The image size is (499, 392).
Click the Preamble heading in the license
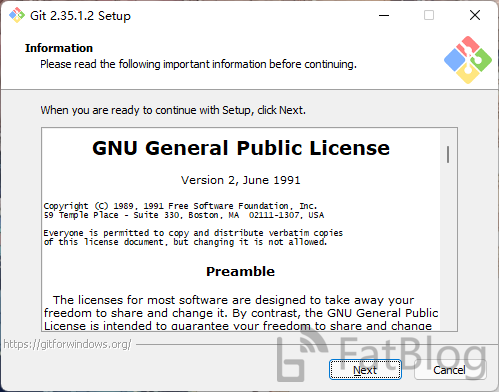[240, 271]
